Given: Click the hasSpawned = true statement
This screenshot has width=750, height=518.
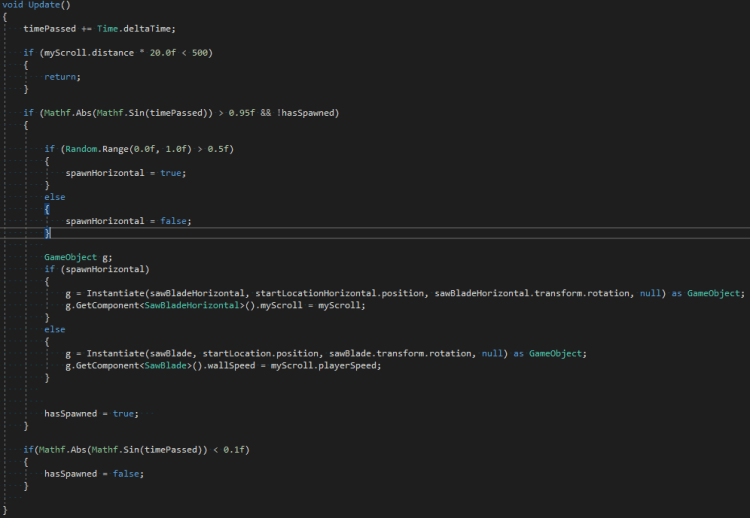Looking at the screenshot, I should 90,413.
